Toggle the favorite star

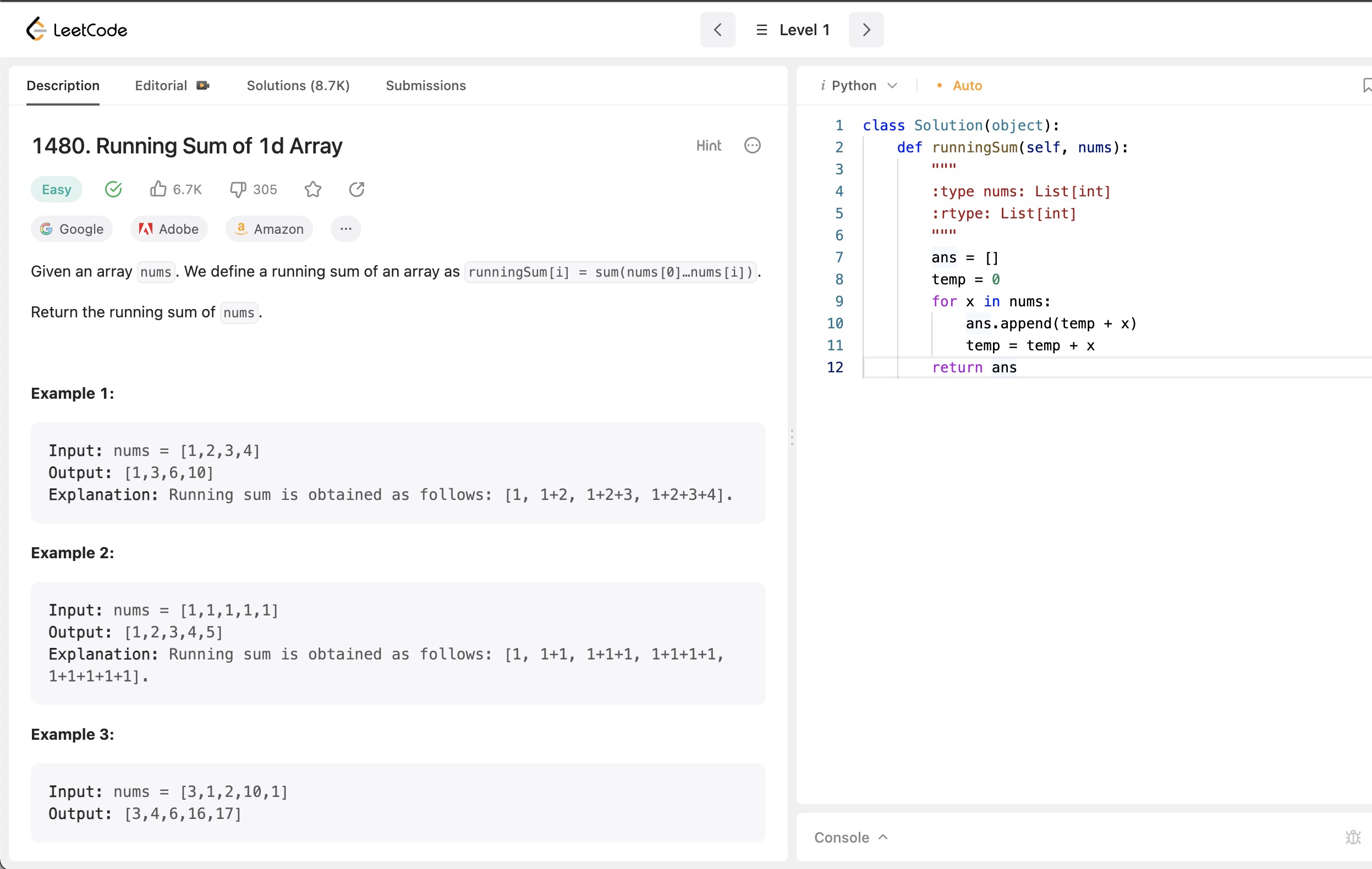313,189
